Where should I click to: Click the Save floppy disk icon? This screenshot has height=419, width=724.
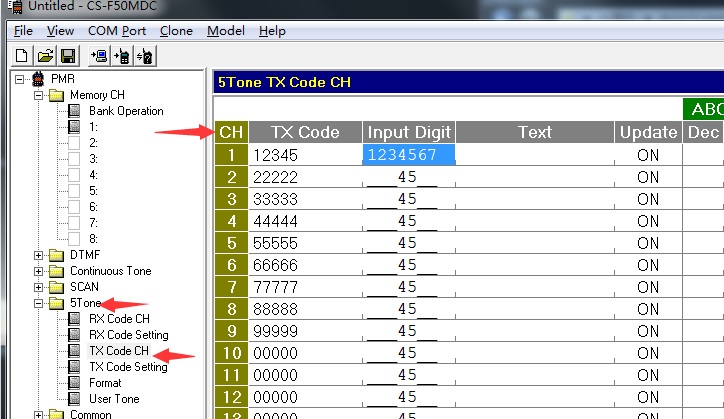click(x=68, y=55)
